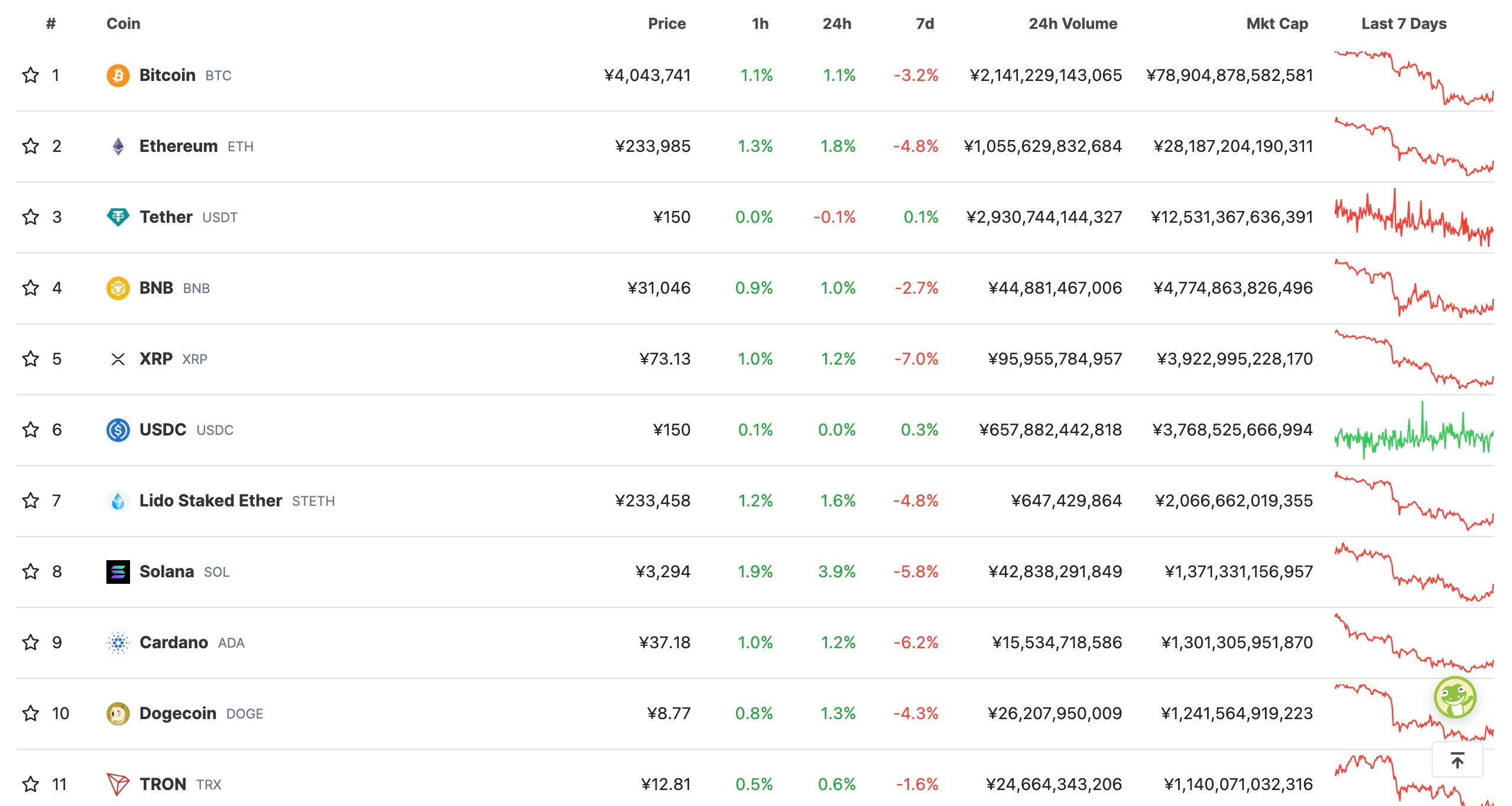The height and width of the screenshot is (806, 1512).
Task: Sort by the Coin column header
Action: (124, 24)
